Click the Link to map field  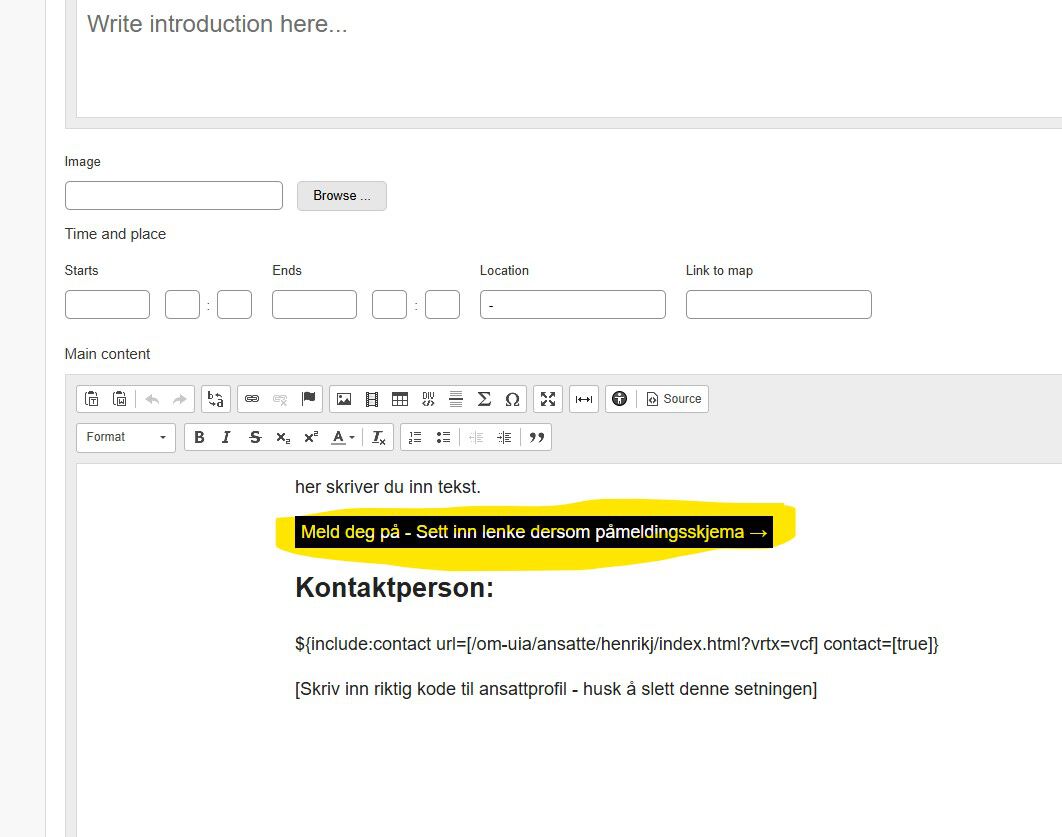tap(779, 305)
